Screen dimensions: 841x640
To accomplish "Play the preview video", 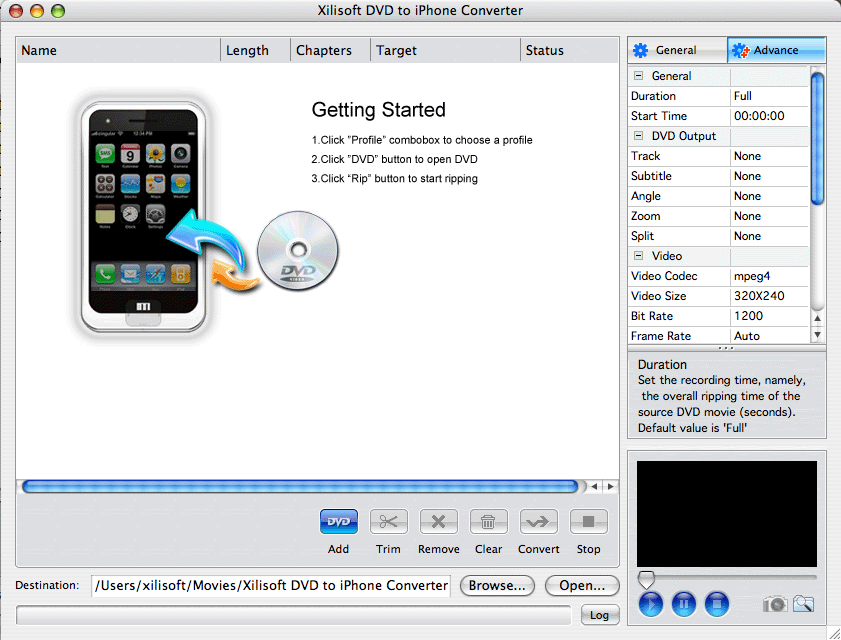I will tap(650, 604).
